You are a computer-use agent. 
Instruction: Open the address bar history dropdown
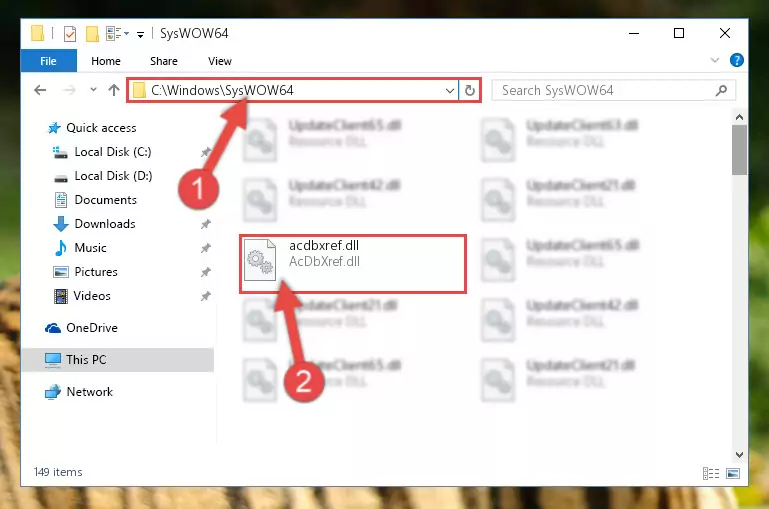(x=449, y=90)
